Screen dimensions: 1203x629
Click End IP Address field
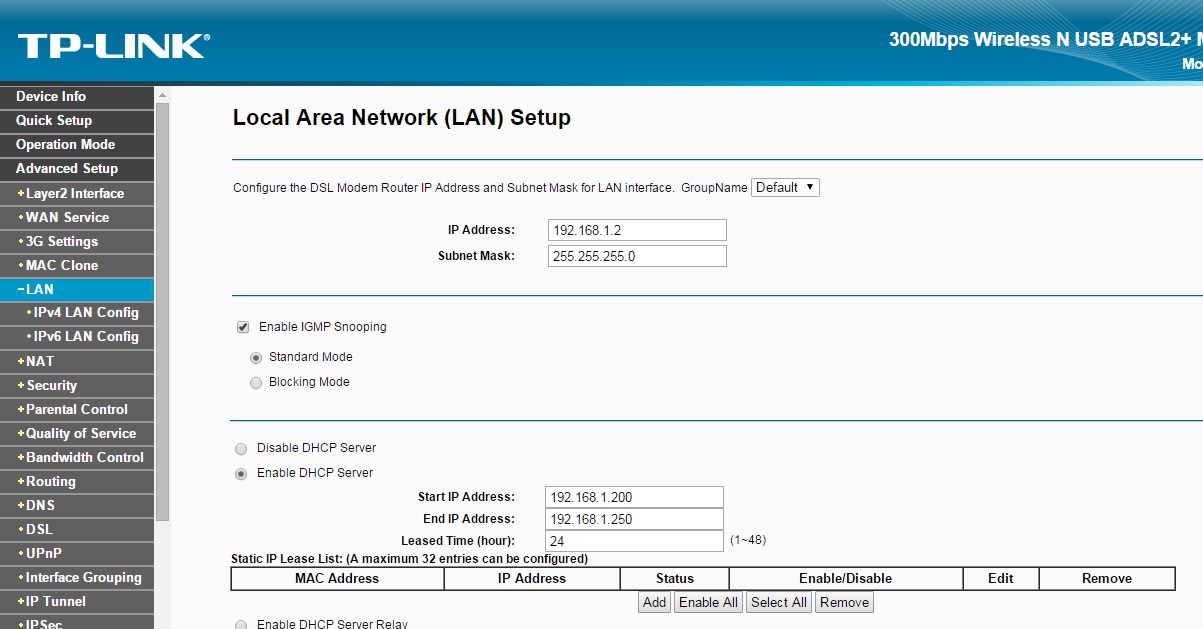pyautogui.click(x=635, y=519)
